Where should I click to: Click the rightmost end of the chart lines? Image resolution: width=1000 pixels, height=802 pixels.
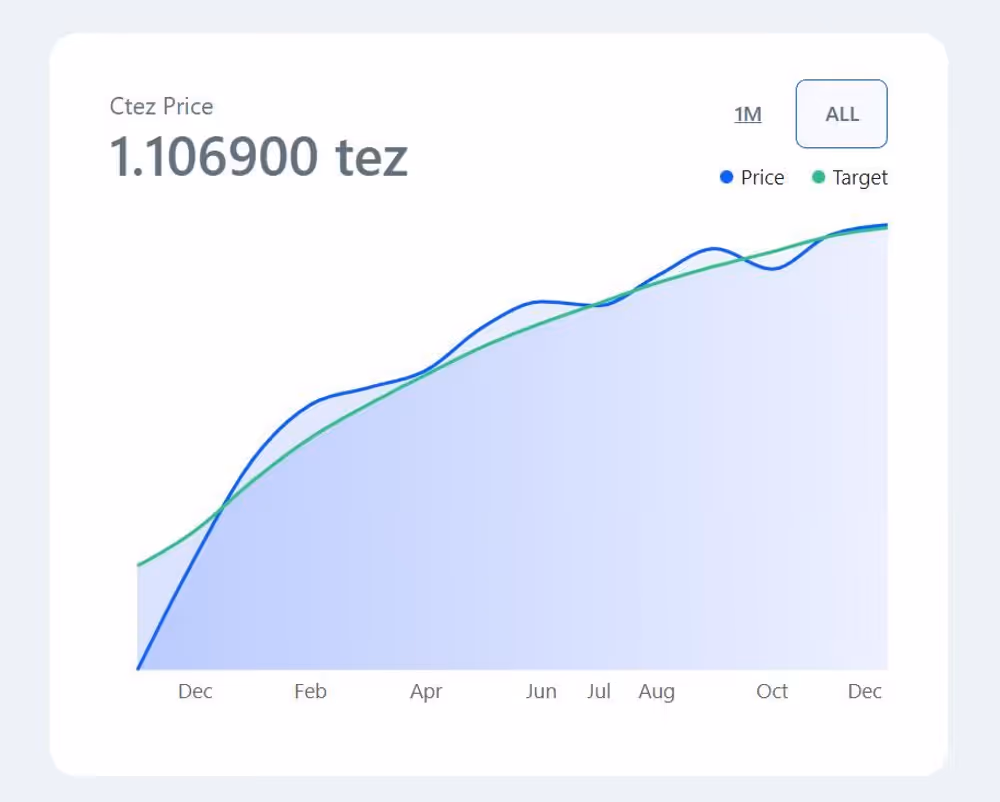coord(884,225)
